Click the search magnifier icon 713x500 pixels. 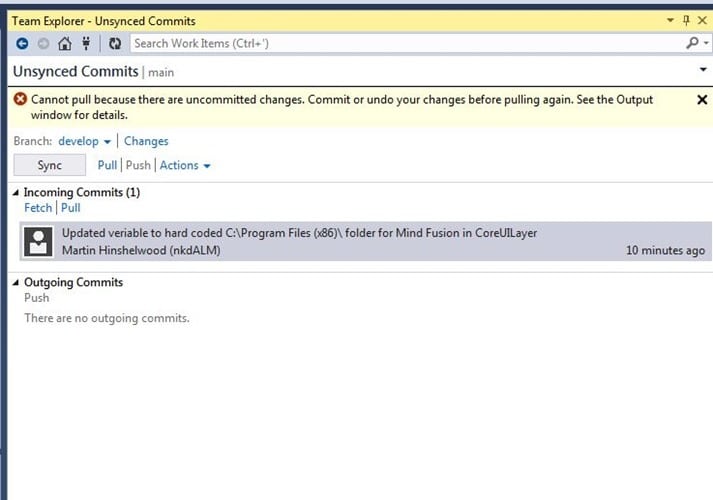(x=693, y=43)
